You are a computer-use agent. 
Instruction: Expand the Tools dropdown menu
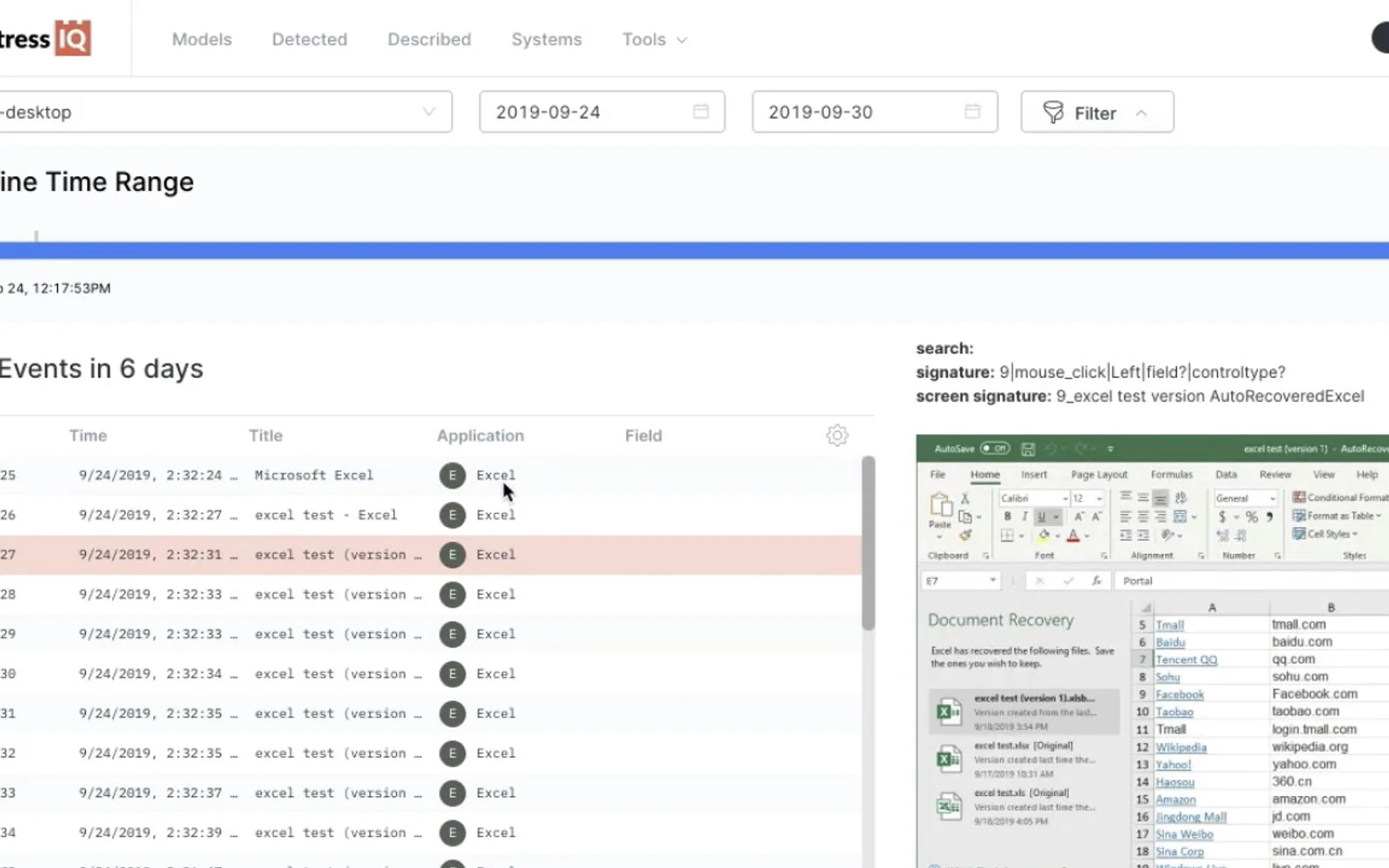pos(655,39)
